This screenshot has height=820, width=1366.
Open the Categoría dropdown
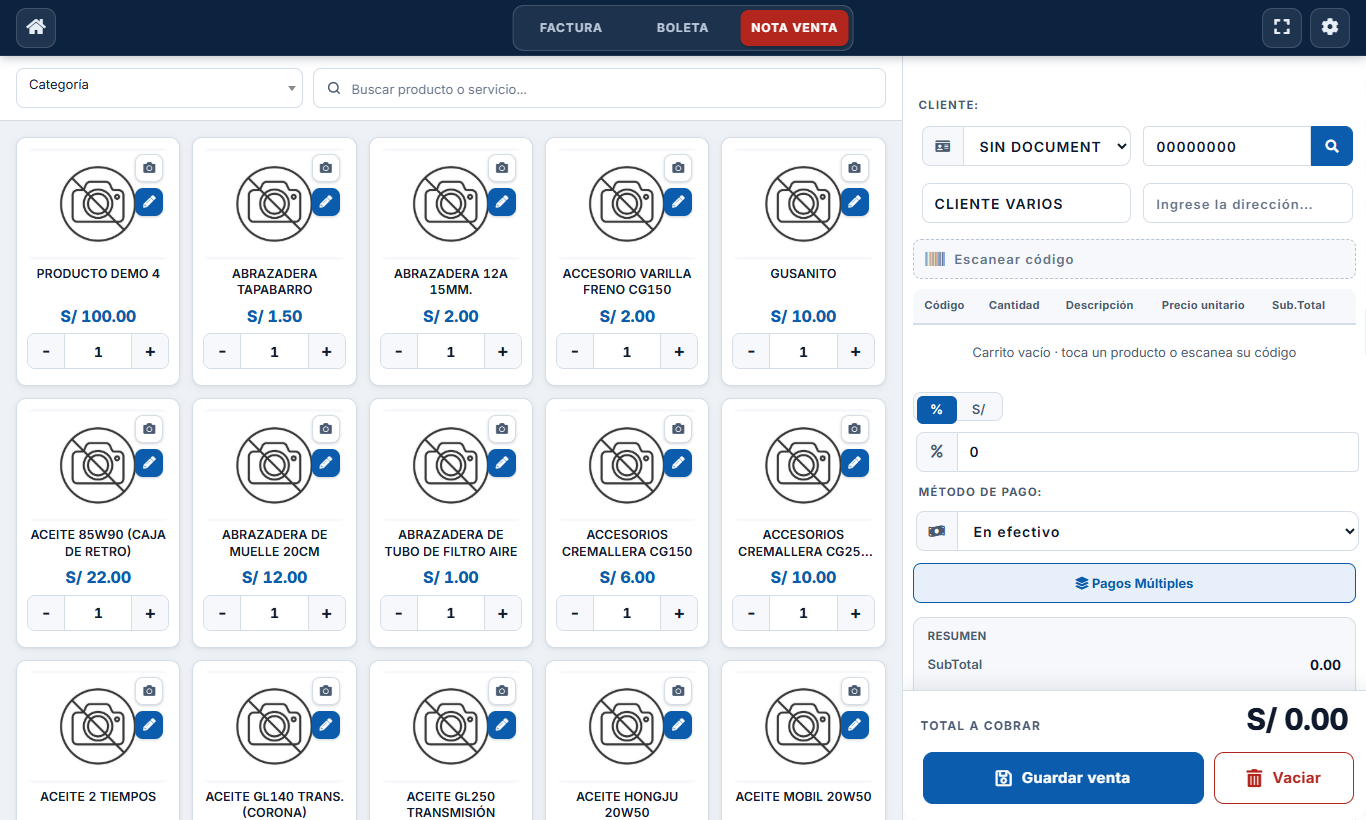159,88
